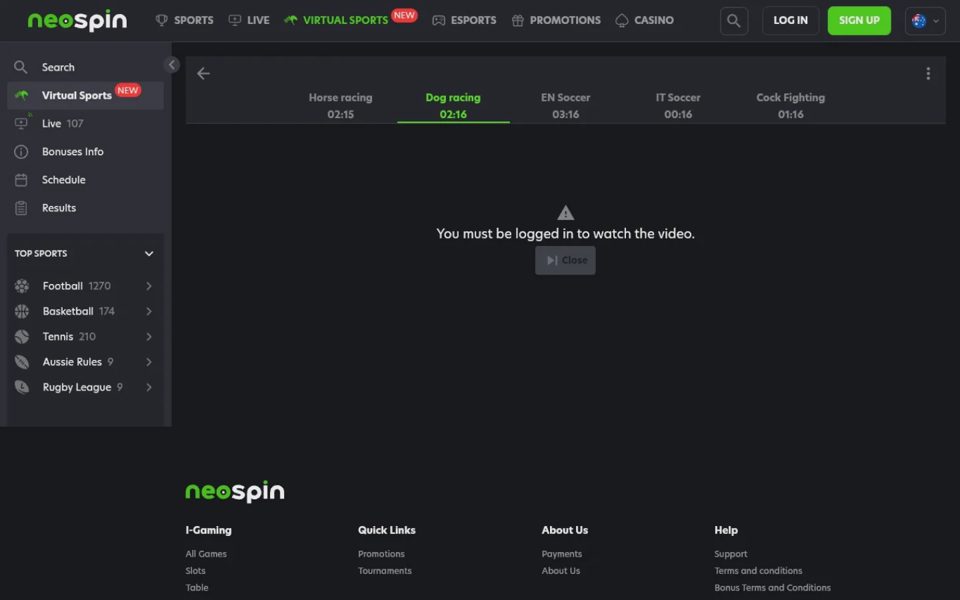Collapse the sidebar with the chevron button
Screen dimensions: 960x600
click(172, 64)
